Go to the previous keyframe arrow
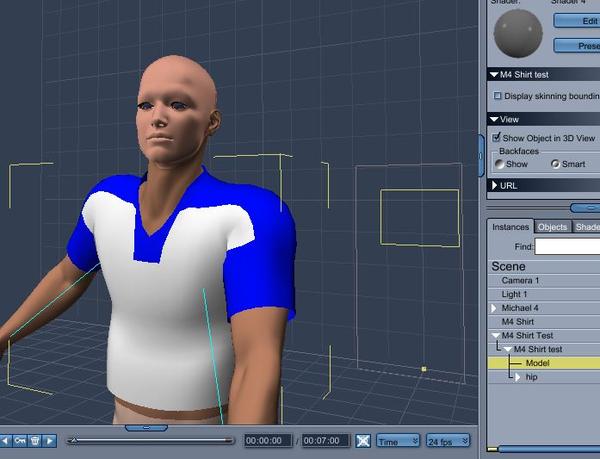Image resolution: width=600 pixels, height=459 pixels. (x=5, y=441)
